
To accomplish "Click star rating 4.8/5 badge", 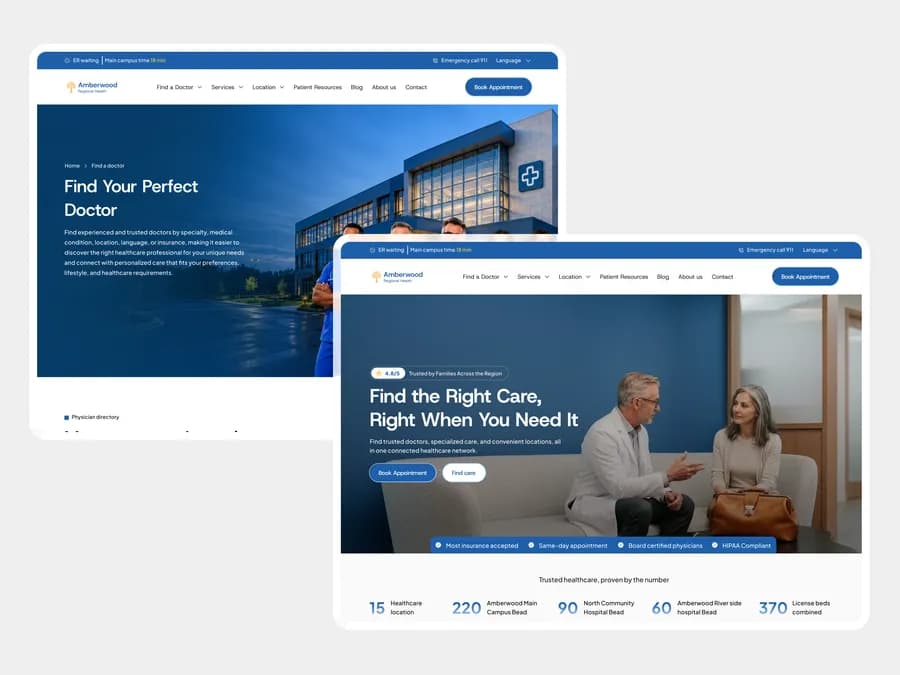I will 388,373.
